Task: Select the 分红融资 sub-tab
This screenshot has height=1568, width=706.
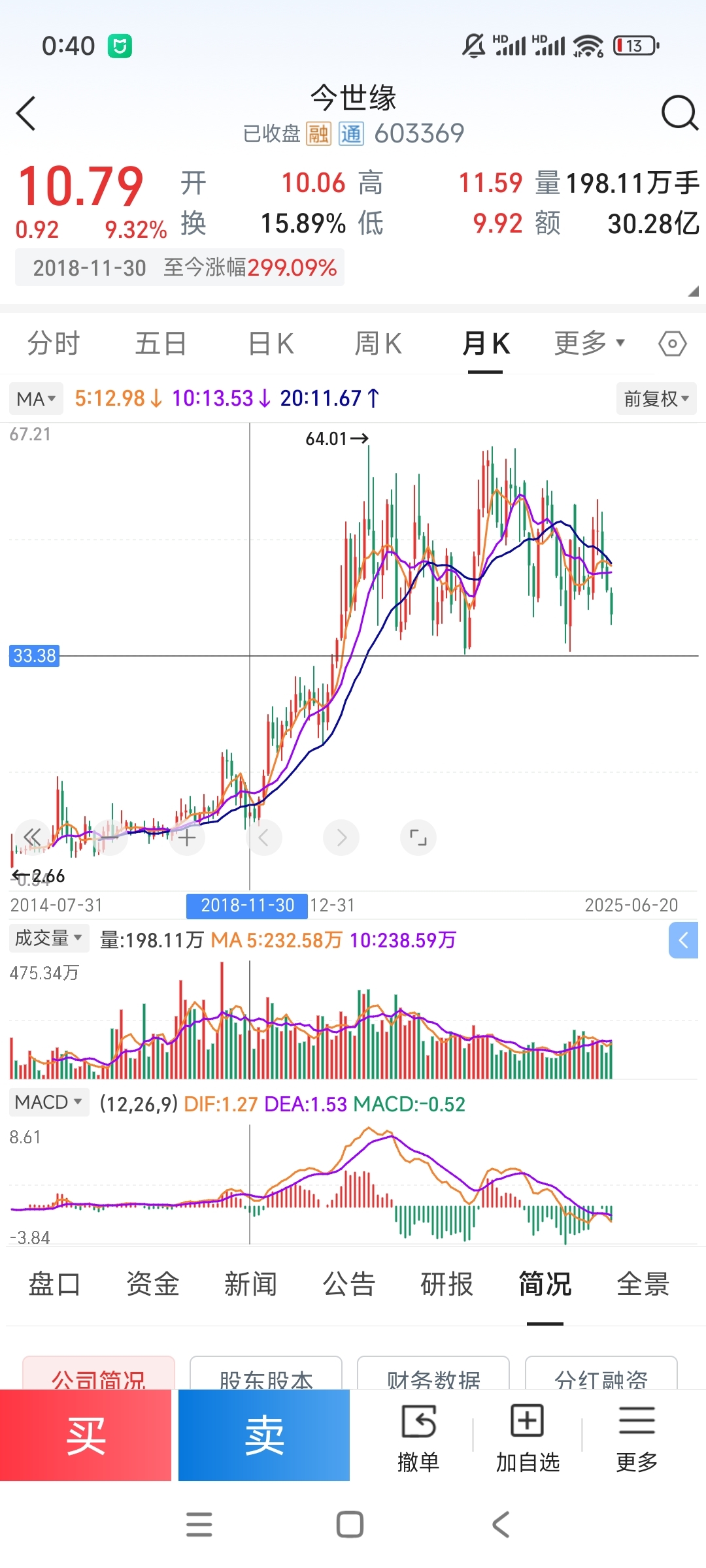Action: [x=601, y=1373]
